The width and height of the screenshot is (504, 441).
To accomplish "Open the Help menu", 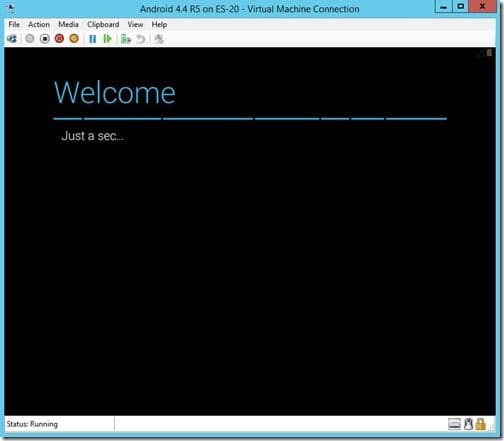I will (x=159, y=25).
